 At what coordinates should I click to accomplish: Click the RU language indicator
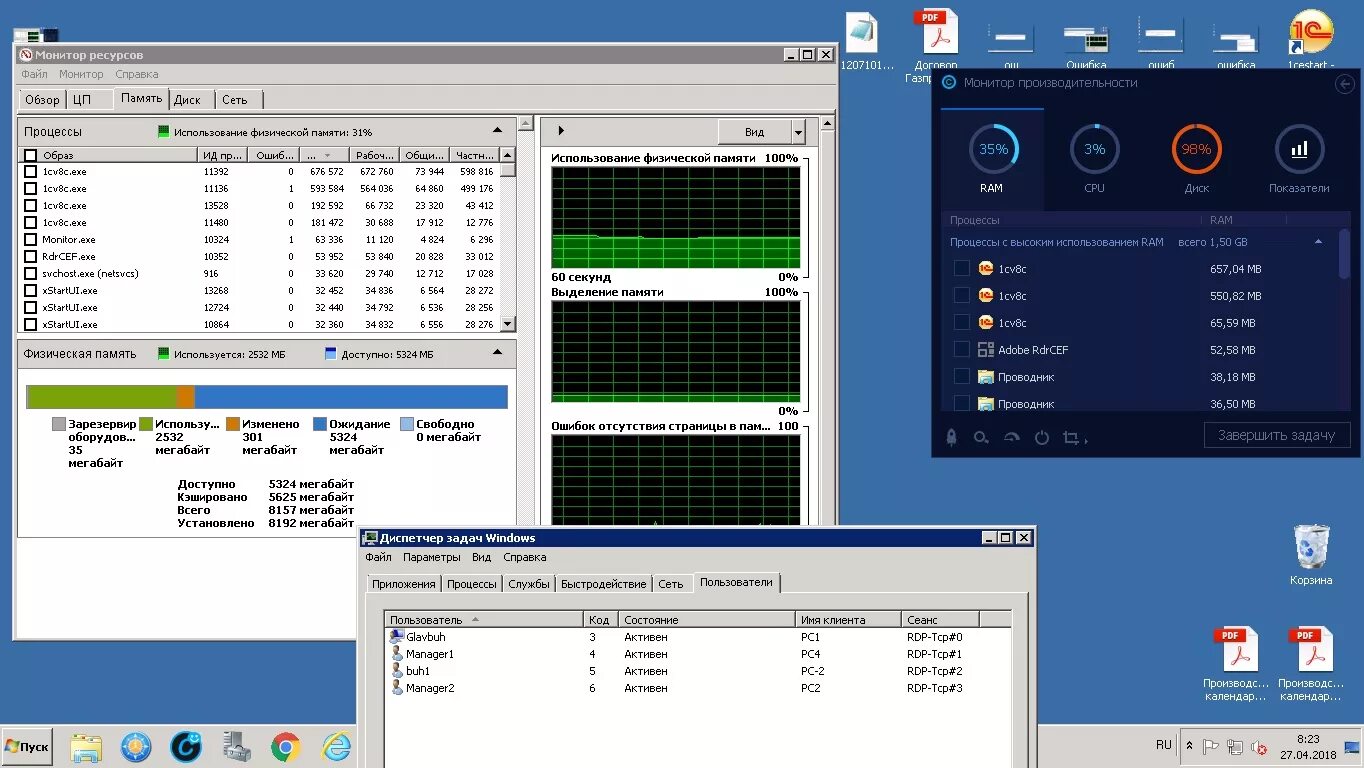tap(1163, 745)
